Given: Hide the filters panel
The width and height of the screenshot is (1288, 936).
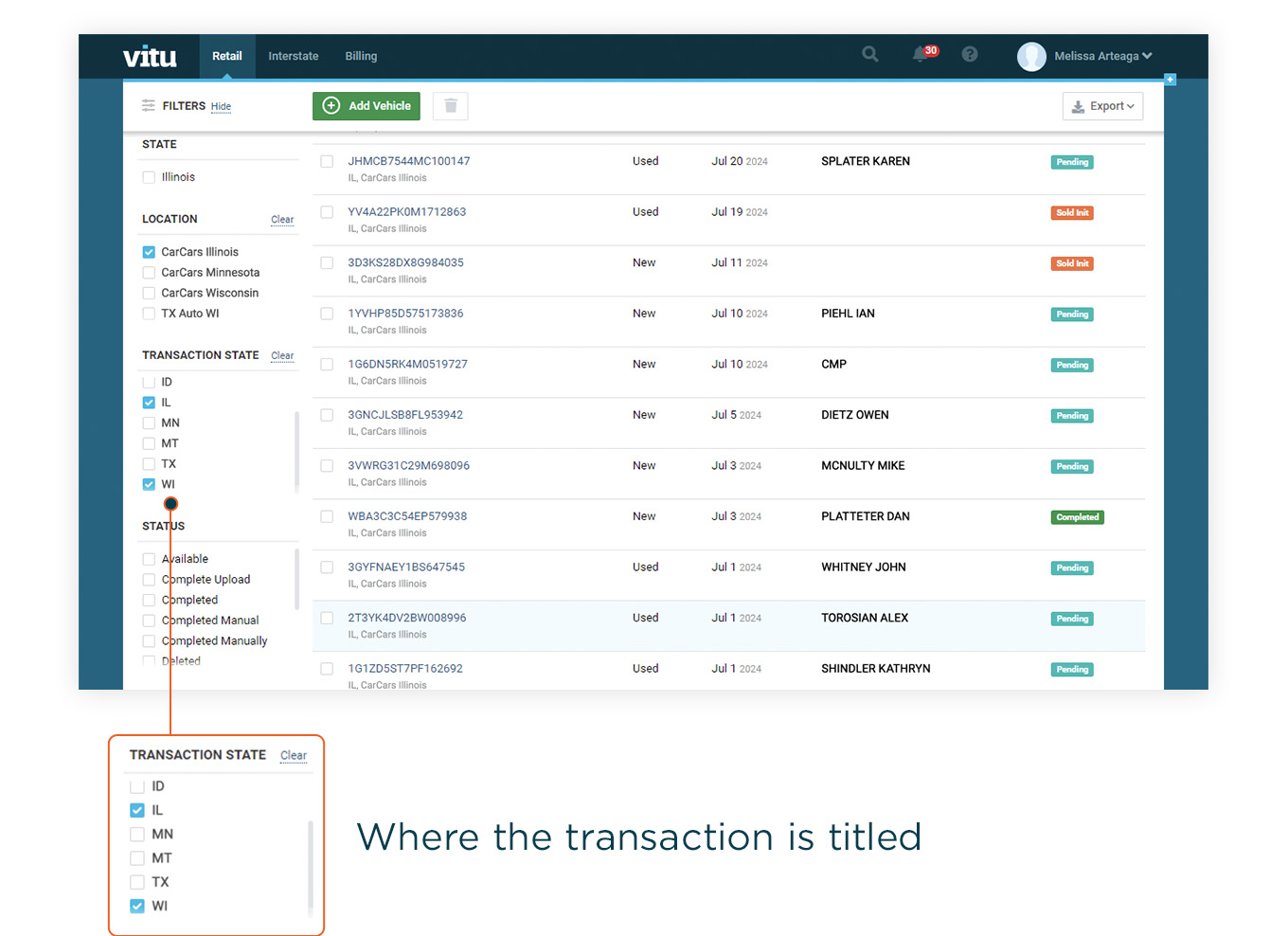Looking at the screenshot, I should (221, 107).
